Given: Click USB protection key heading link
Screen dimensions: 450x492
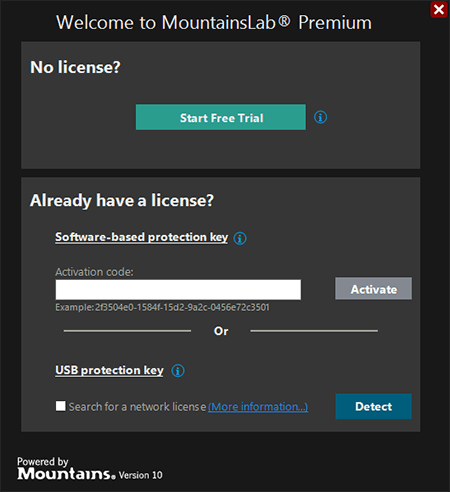Looking at the screenshot, I should click(109, 370).
